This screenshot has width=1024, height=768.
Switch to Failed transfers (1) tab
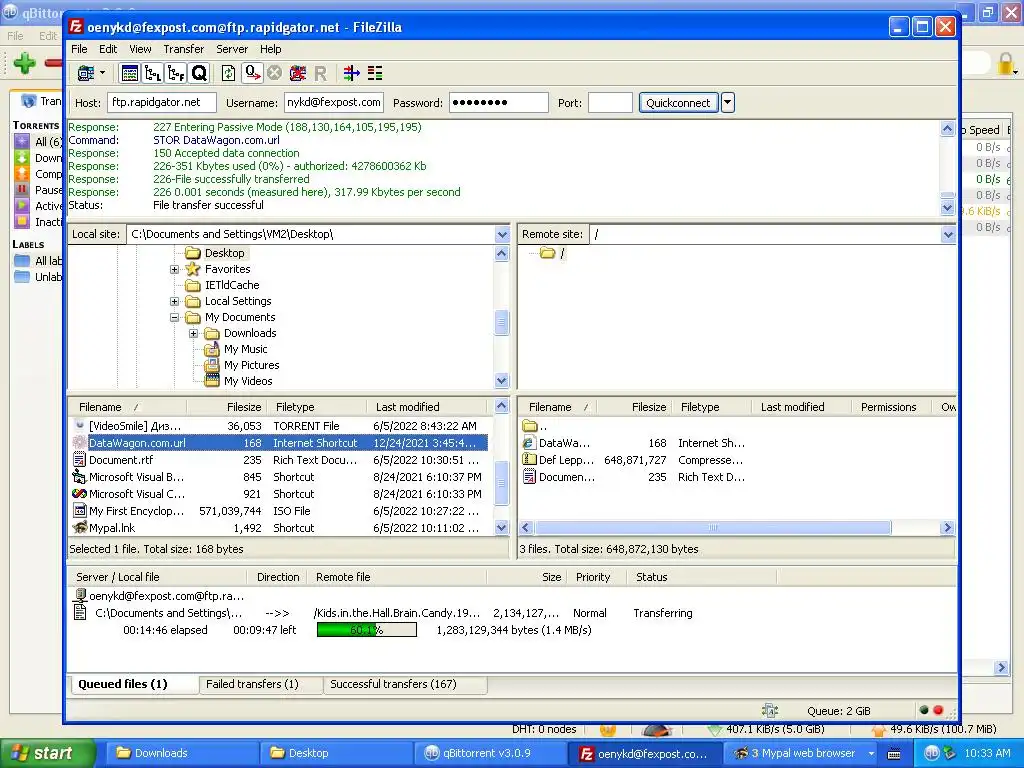[252, 684]
